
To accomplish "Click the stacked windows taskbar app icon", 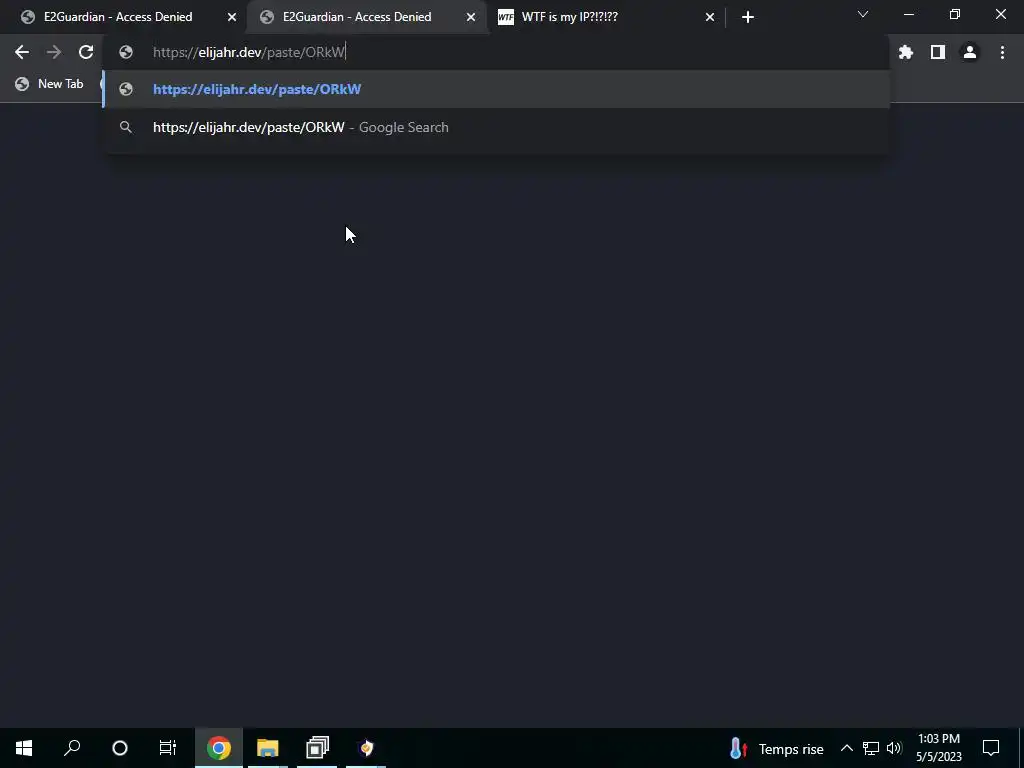I will (317, 748).
